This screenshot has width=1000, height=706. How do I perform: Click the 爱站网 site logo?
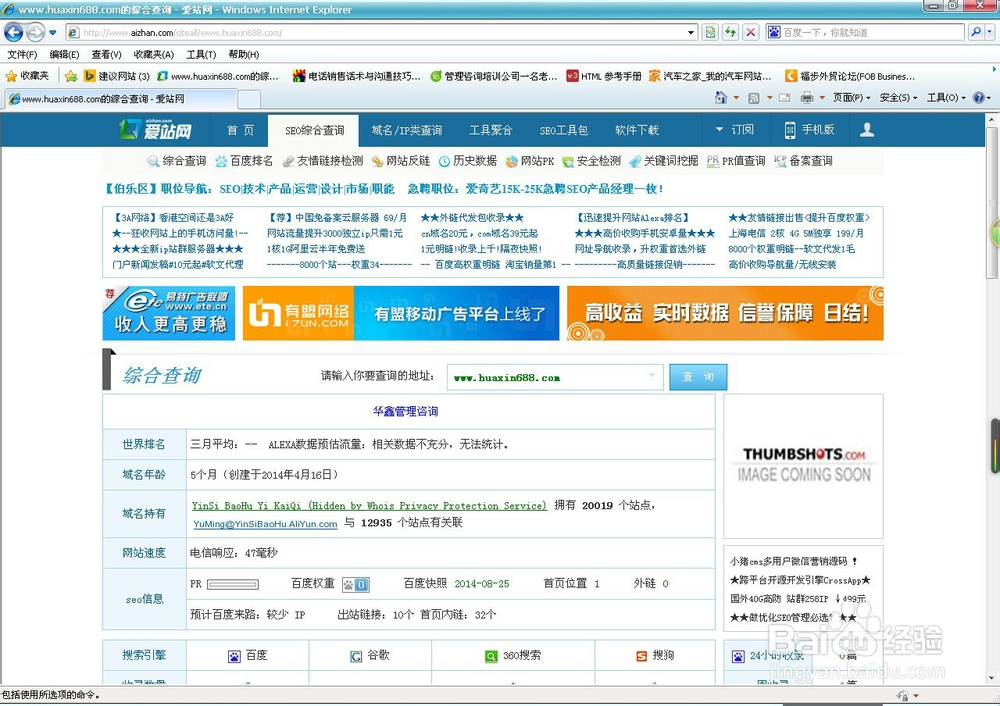(155, 130)
